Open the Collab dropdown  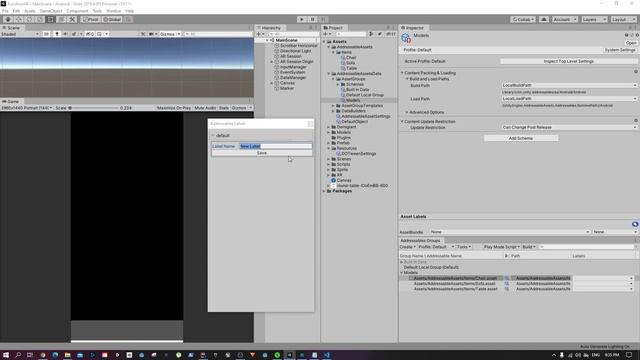[523, 20]
